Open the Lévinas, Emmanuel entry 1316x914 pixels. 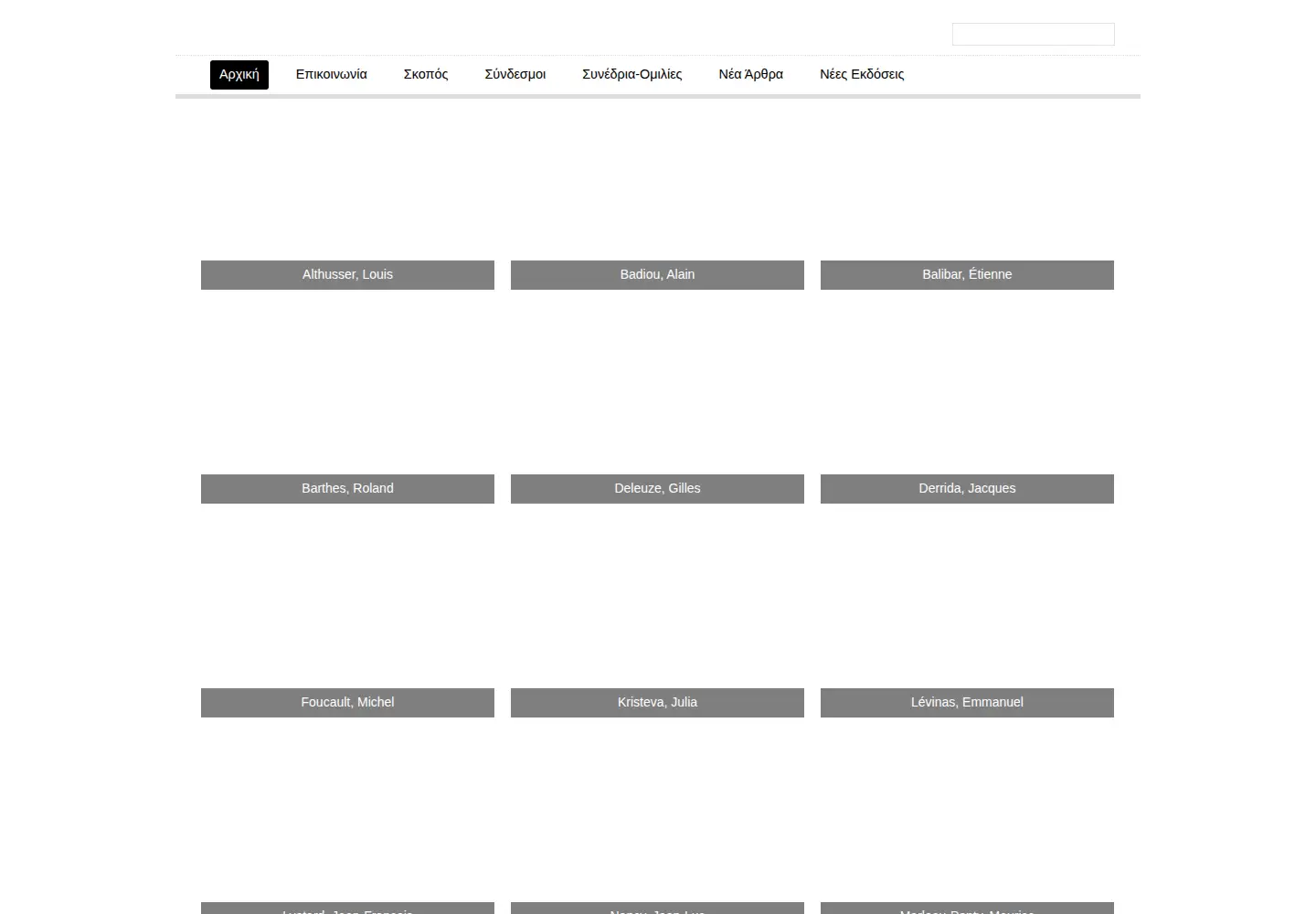(967, 703)
